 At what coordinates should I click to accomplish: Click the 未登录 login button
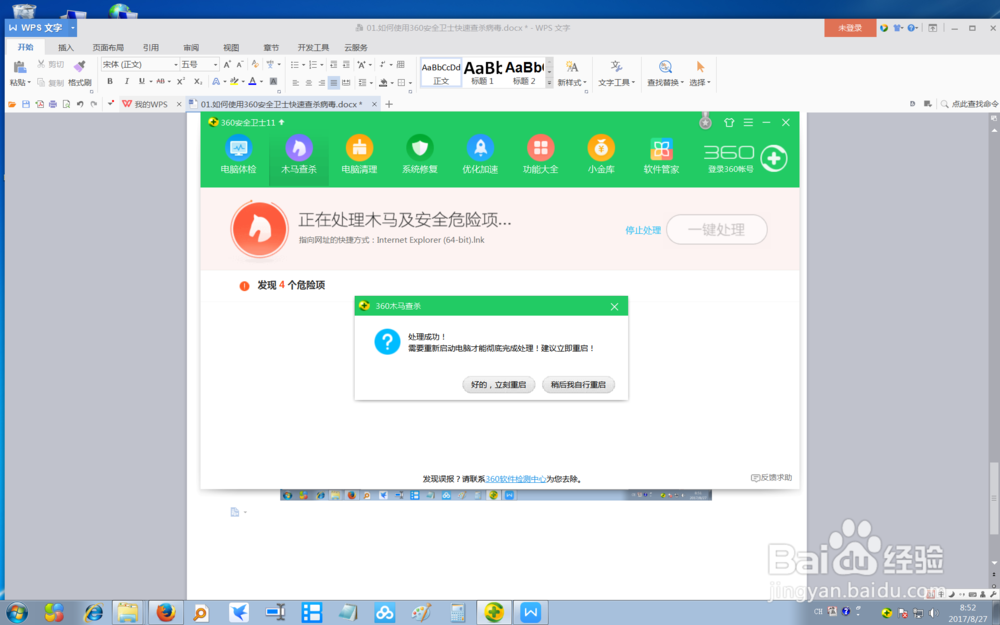(849, 28)
